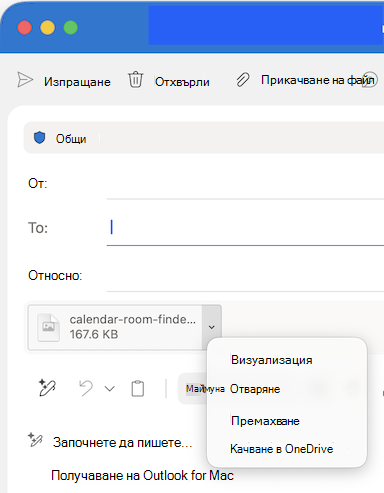Image resolution: width=384 pixels, height=493 pixels.
Task: Click the Отхвърли trash can icon
Action: tap(135, 80)
